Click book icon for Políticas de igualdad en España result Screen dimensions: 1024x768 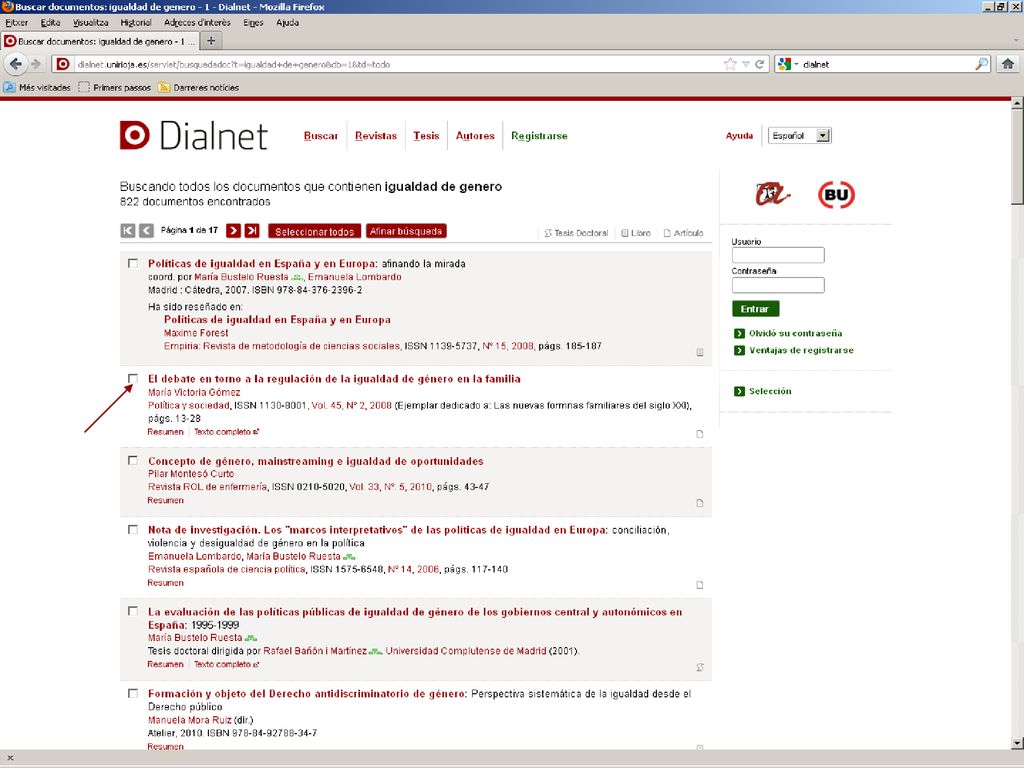point(699,353)
